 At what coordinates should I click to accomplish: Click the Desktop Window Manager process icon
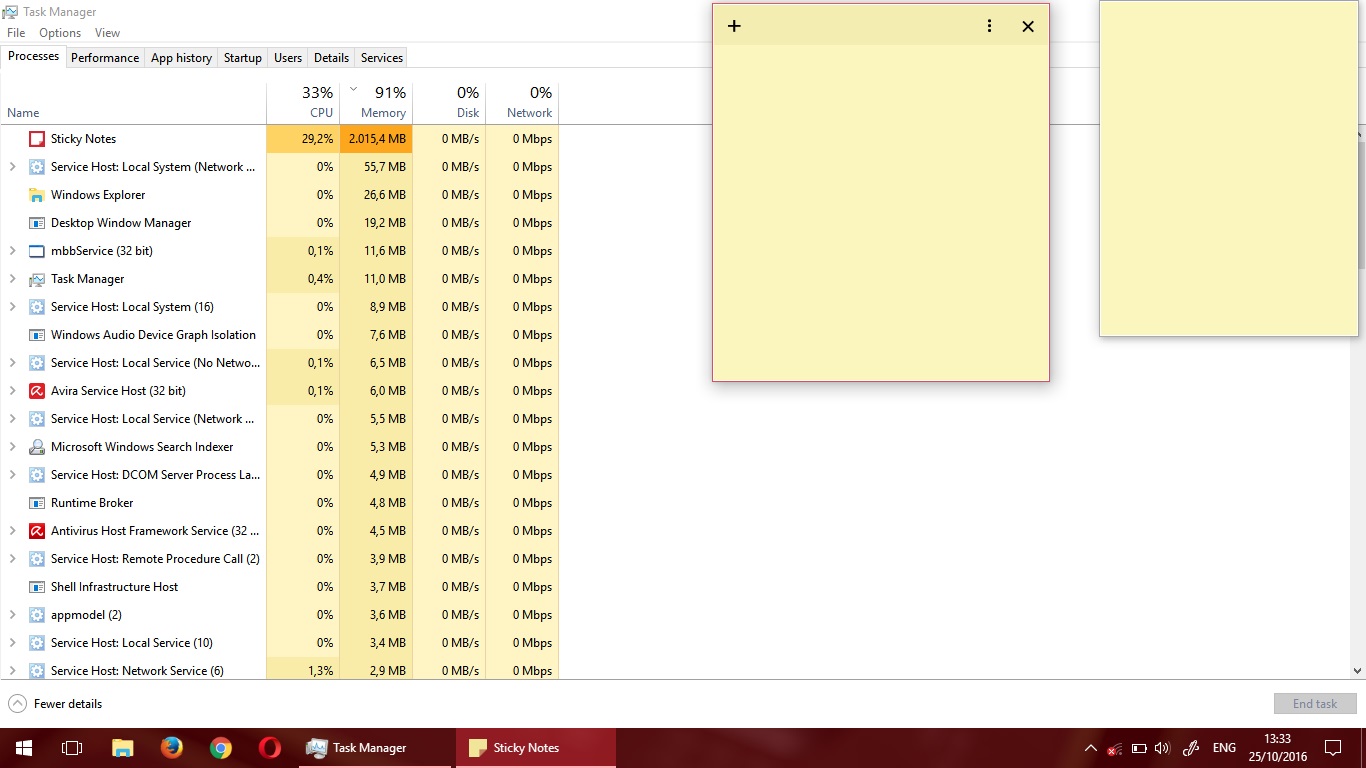pyautogui.click(x=37, y=223)
